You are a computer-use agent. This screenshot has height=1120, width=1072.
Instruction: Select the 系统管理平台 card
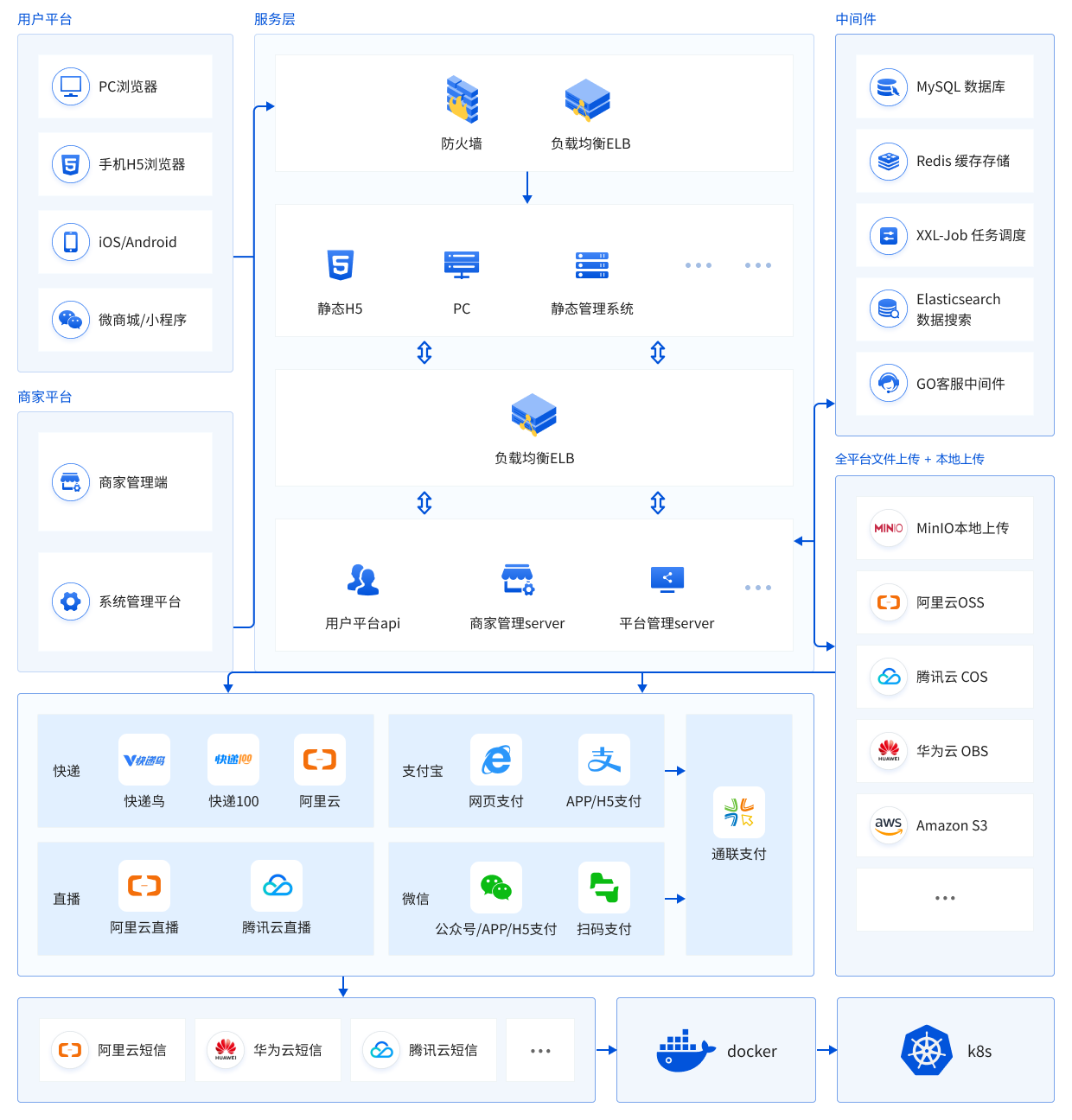[x=125, y=601]
